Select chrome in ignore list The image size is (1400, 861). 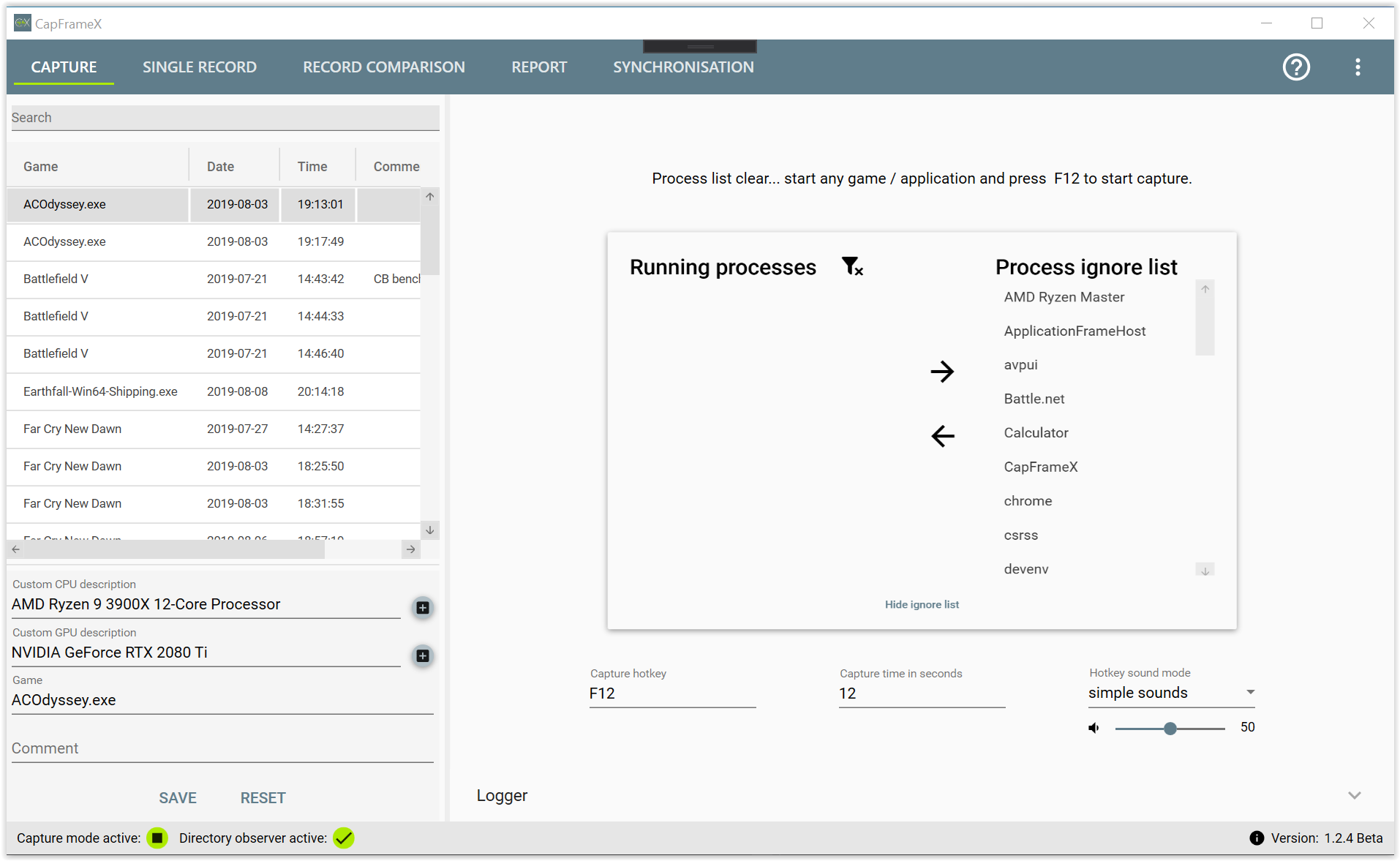point(1028,501)
